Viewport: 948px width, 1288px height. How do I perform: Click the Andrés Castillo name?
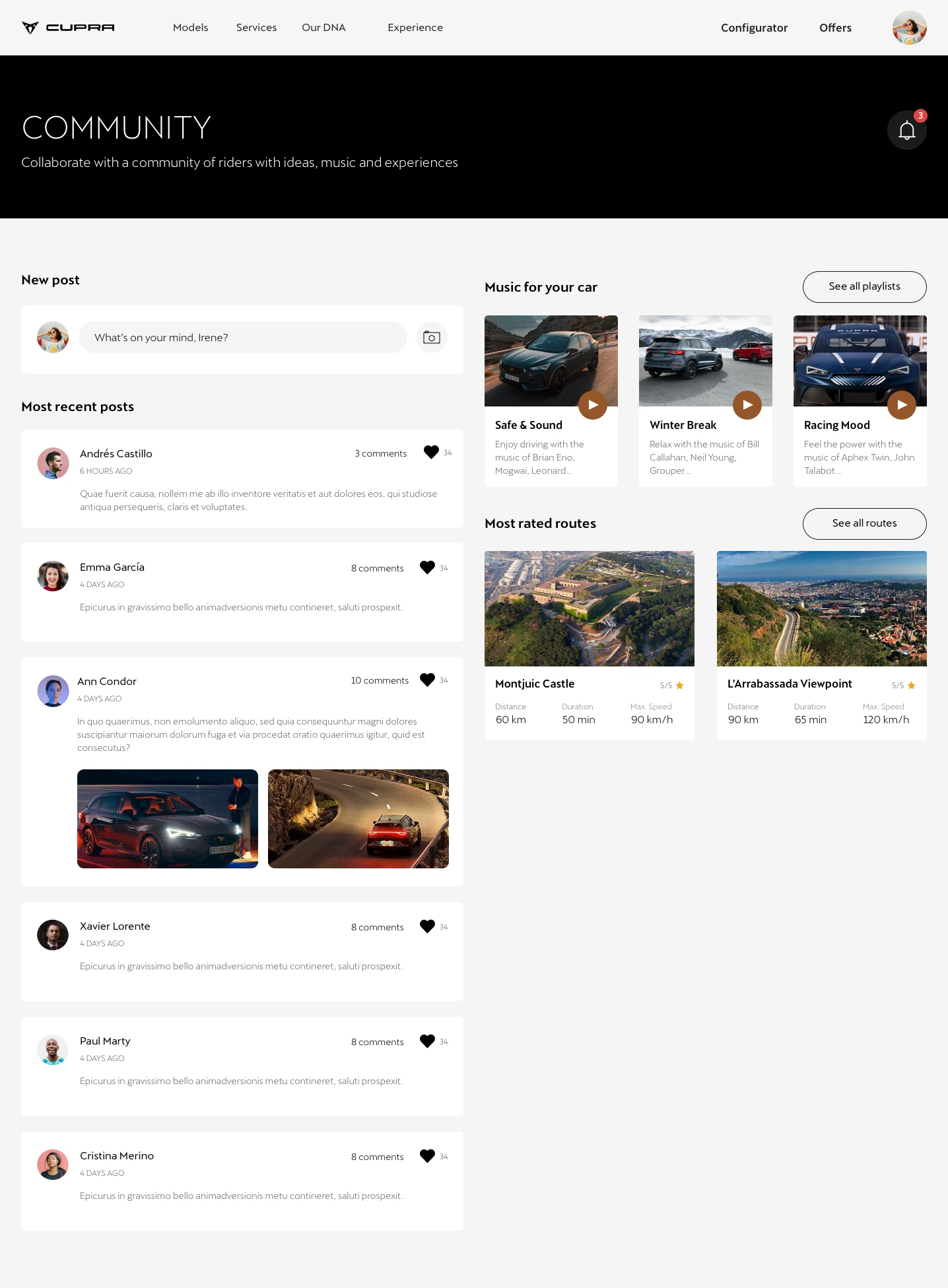116,453
